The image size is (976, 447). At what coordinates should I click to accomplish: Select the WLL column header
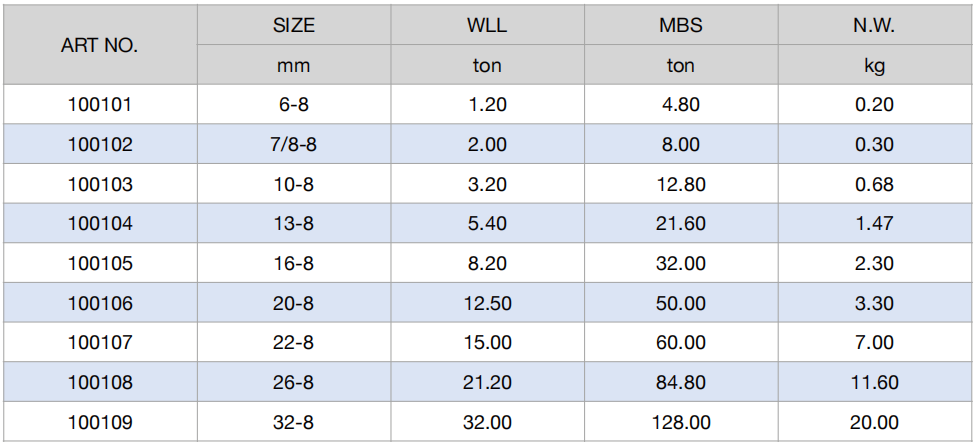coord(487,26)
